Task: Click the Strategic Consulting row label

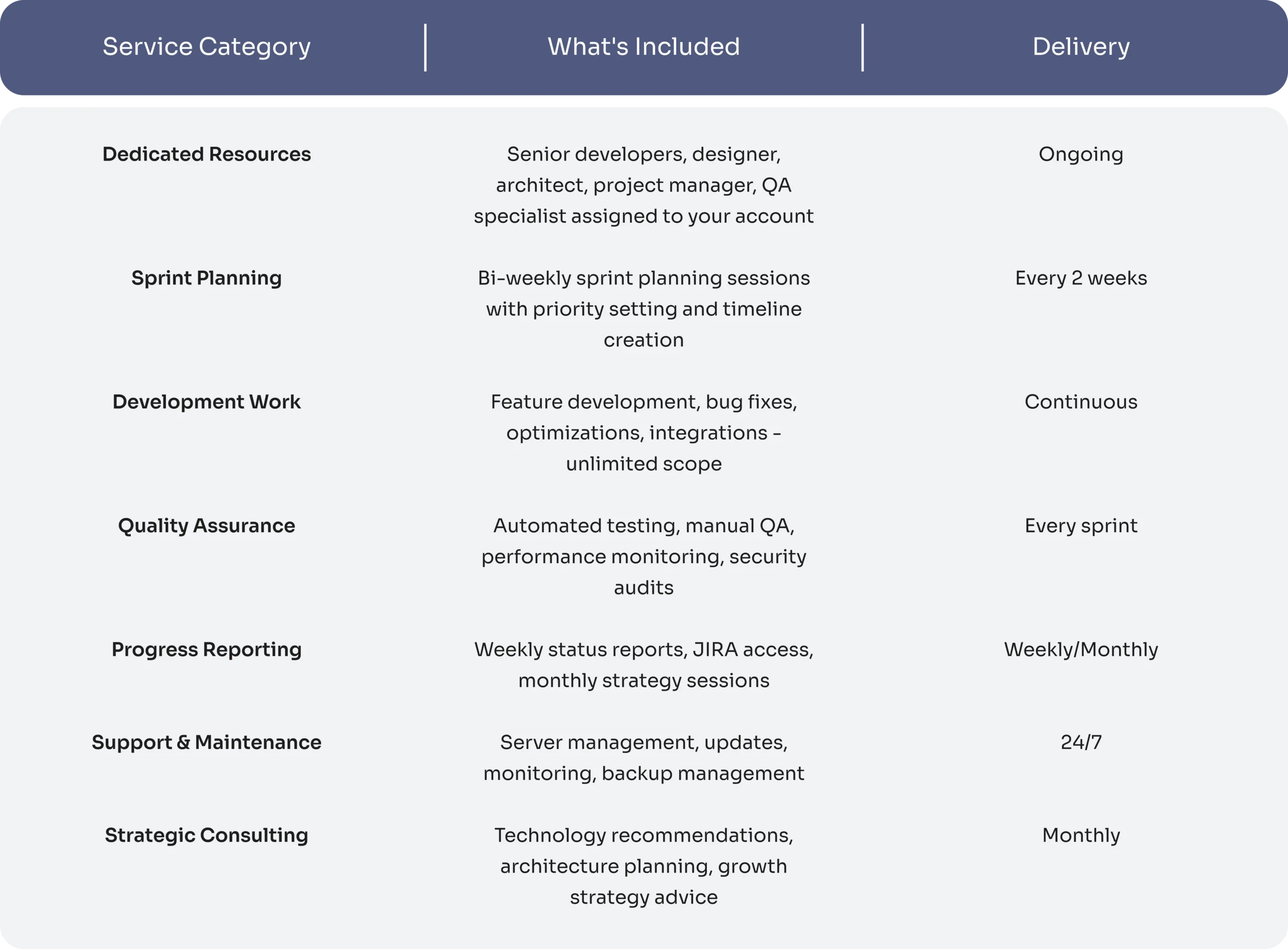Action: pyautogui.click(x=206, y=835)
